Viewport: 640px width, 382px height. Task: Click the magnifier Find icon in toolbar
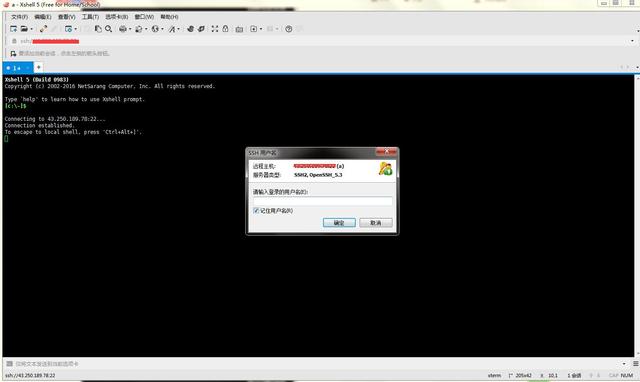tap(109, 29)
